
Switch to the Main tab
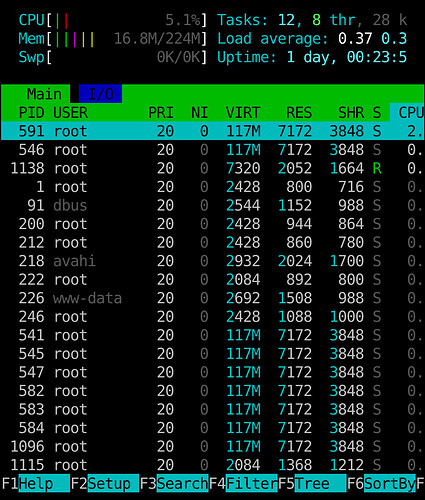[36, 94]
